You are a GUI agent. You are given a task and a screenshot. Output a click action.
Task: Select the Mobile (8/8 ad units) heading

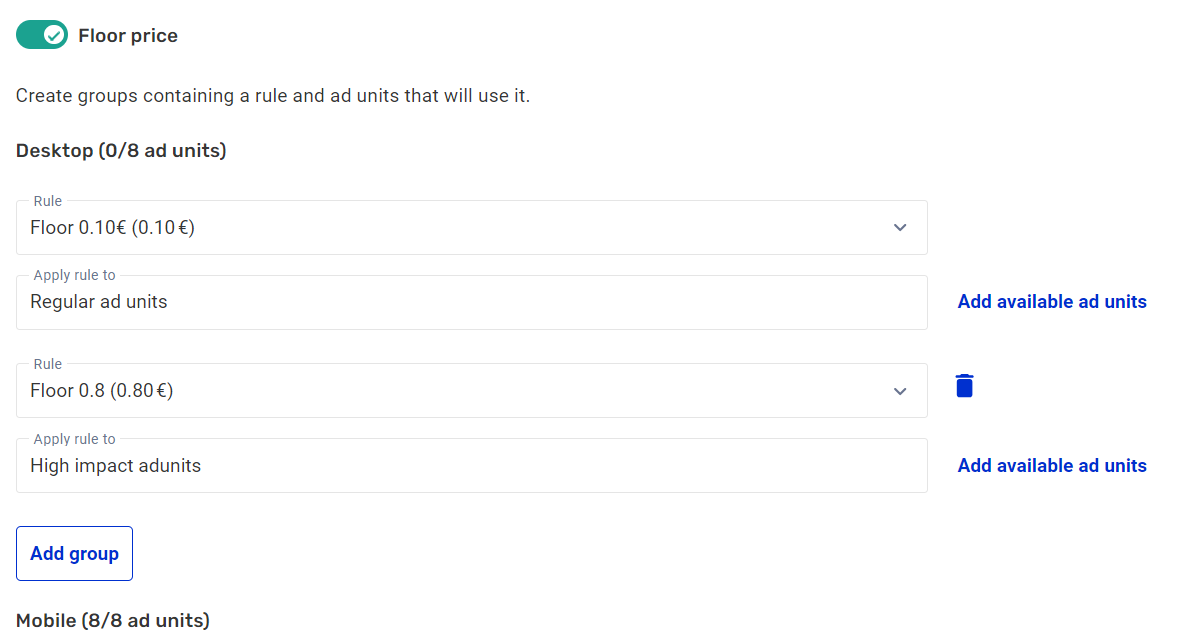click(113, 621)
